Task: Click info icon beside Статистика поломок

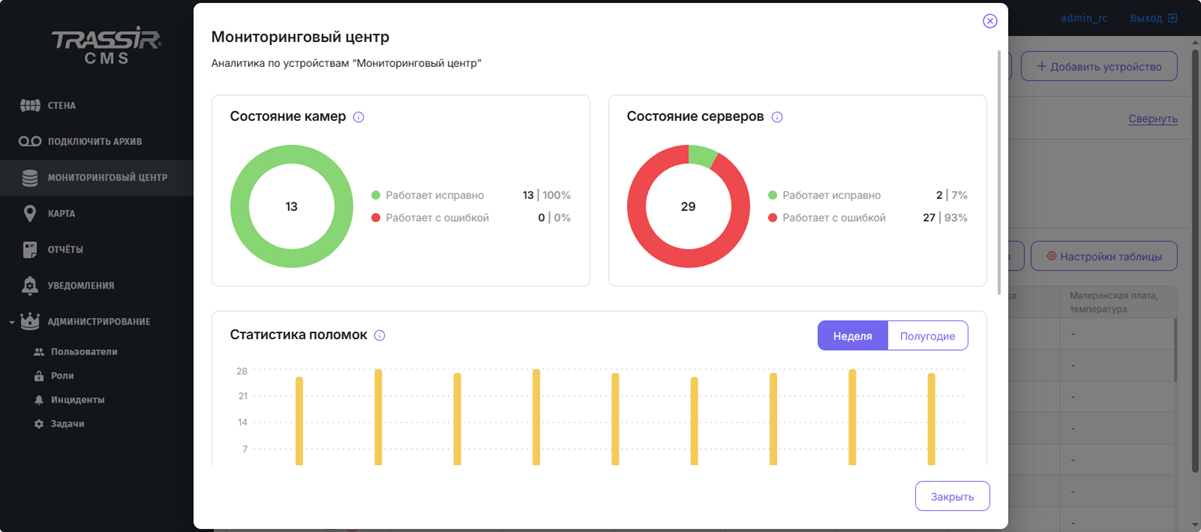Action: (x=380, y=336)
